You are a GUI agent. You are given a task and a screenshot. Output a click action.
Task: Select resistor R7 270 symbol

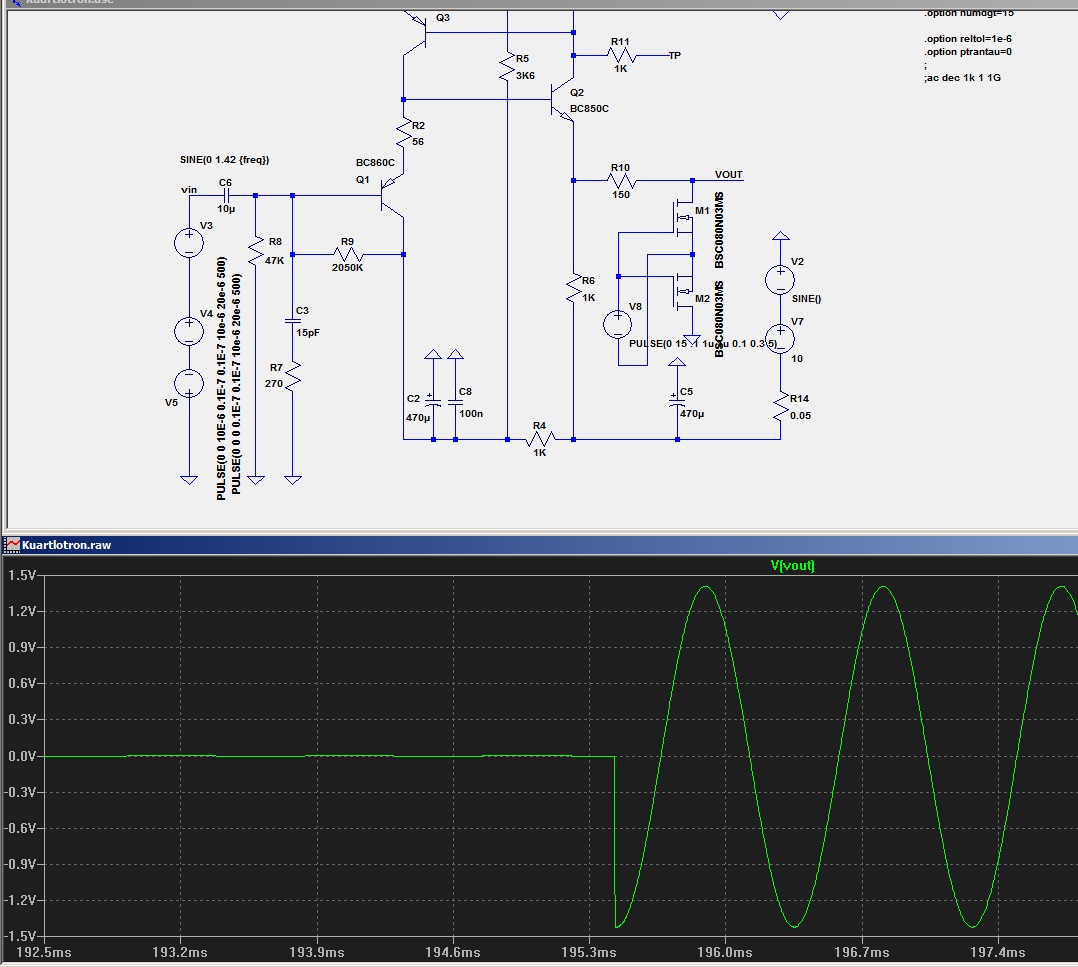292,377
